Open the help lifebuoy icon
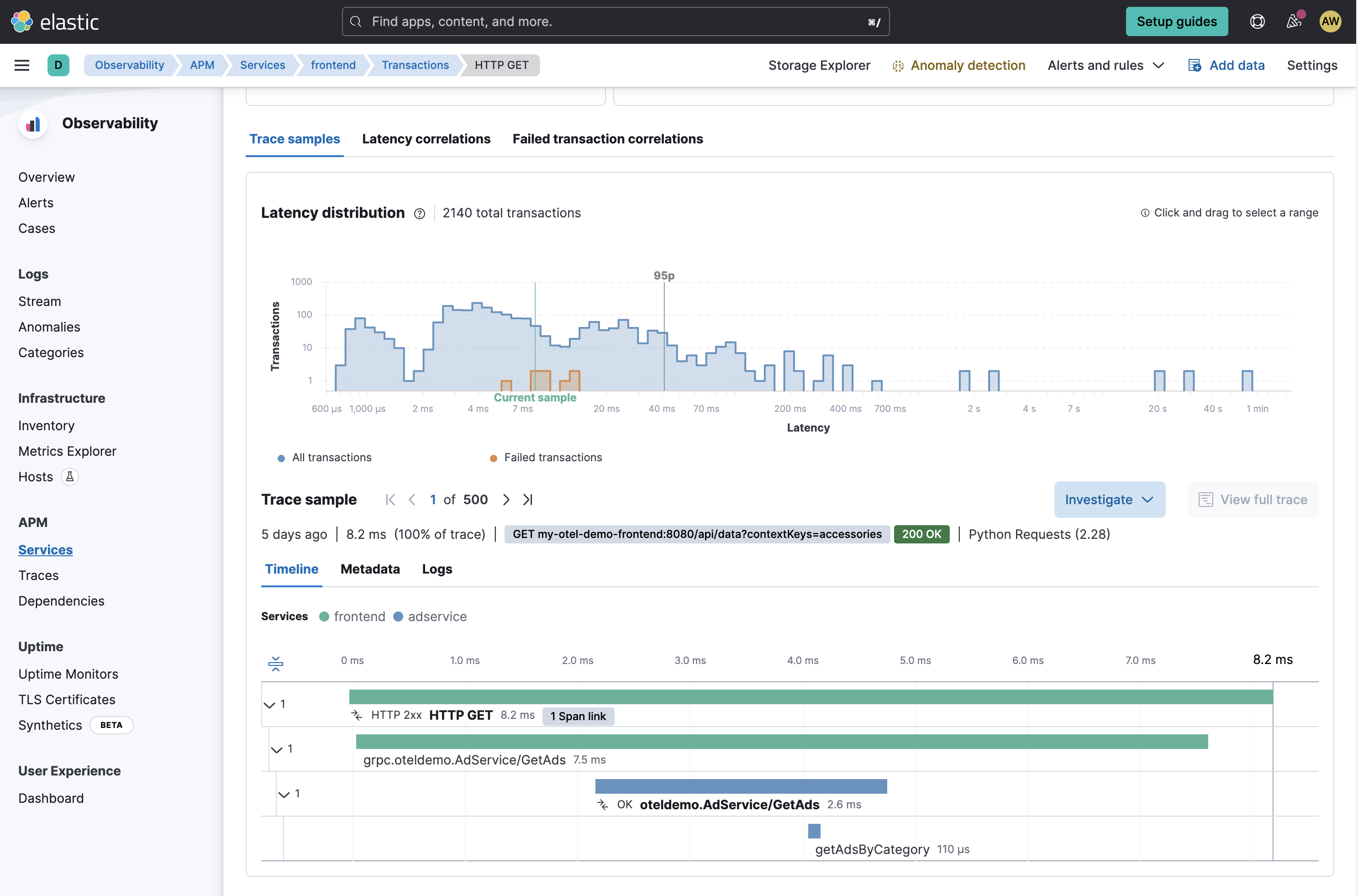The image size is (1358, 896). tap(1257, 22)
